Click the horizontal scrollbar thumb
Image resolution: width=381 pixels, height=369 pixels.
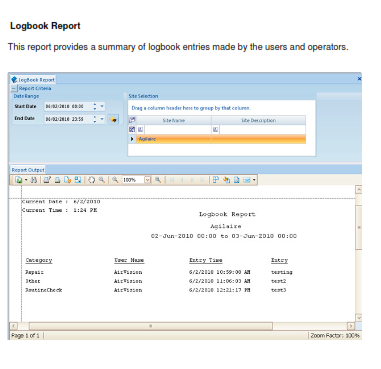[x=151, y=326]
